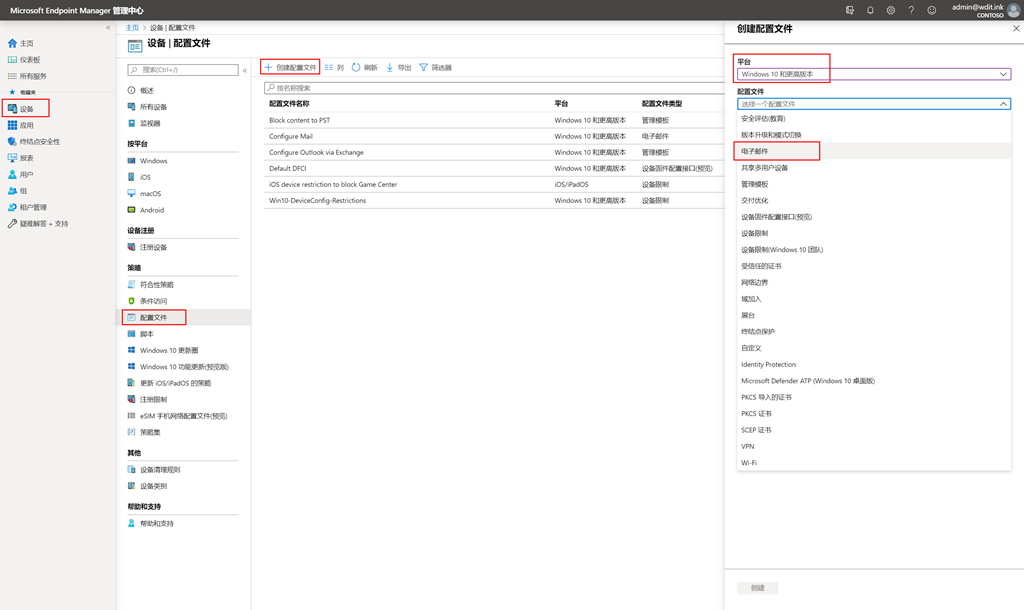Choose 终结点保护 from the profile list
Screen dimensions: 1024x610
click(x=874, y=331)
